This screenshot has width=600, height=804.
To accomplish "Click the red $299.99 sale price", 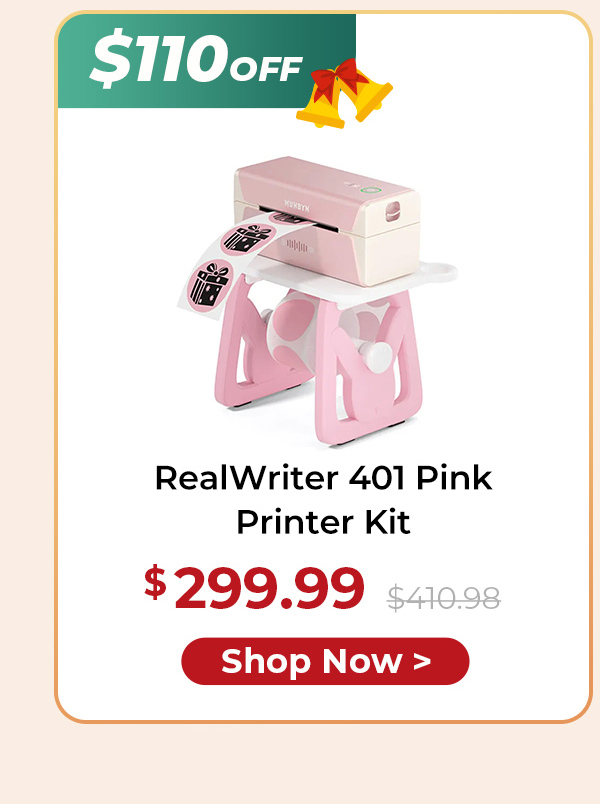I will 254,588.
